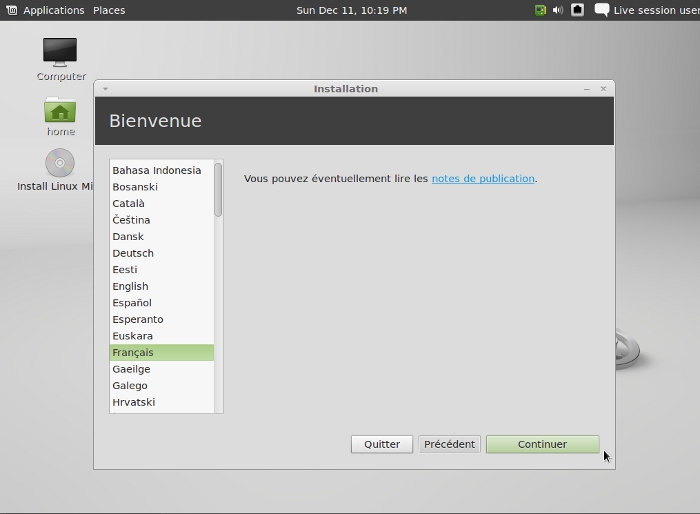The width and height of the screenshot is (700, 514).
Task: Open the Live session user menu
Action: click(x=655, y=10)
